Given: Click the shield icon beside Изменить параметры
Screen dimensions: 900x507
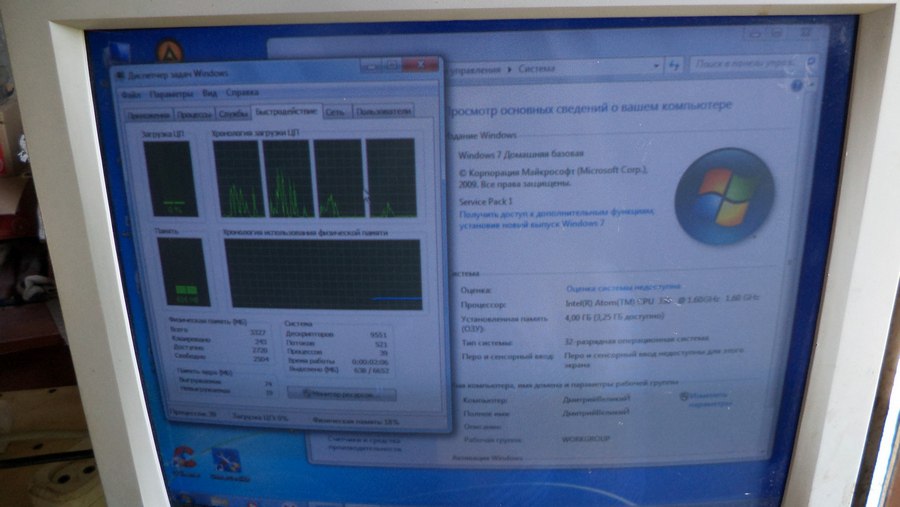Looking at the screenshot, I should point(684,396).
